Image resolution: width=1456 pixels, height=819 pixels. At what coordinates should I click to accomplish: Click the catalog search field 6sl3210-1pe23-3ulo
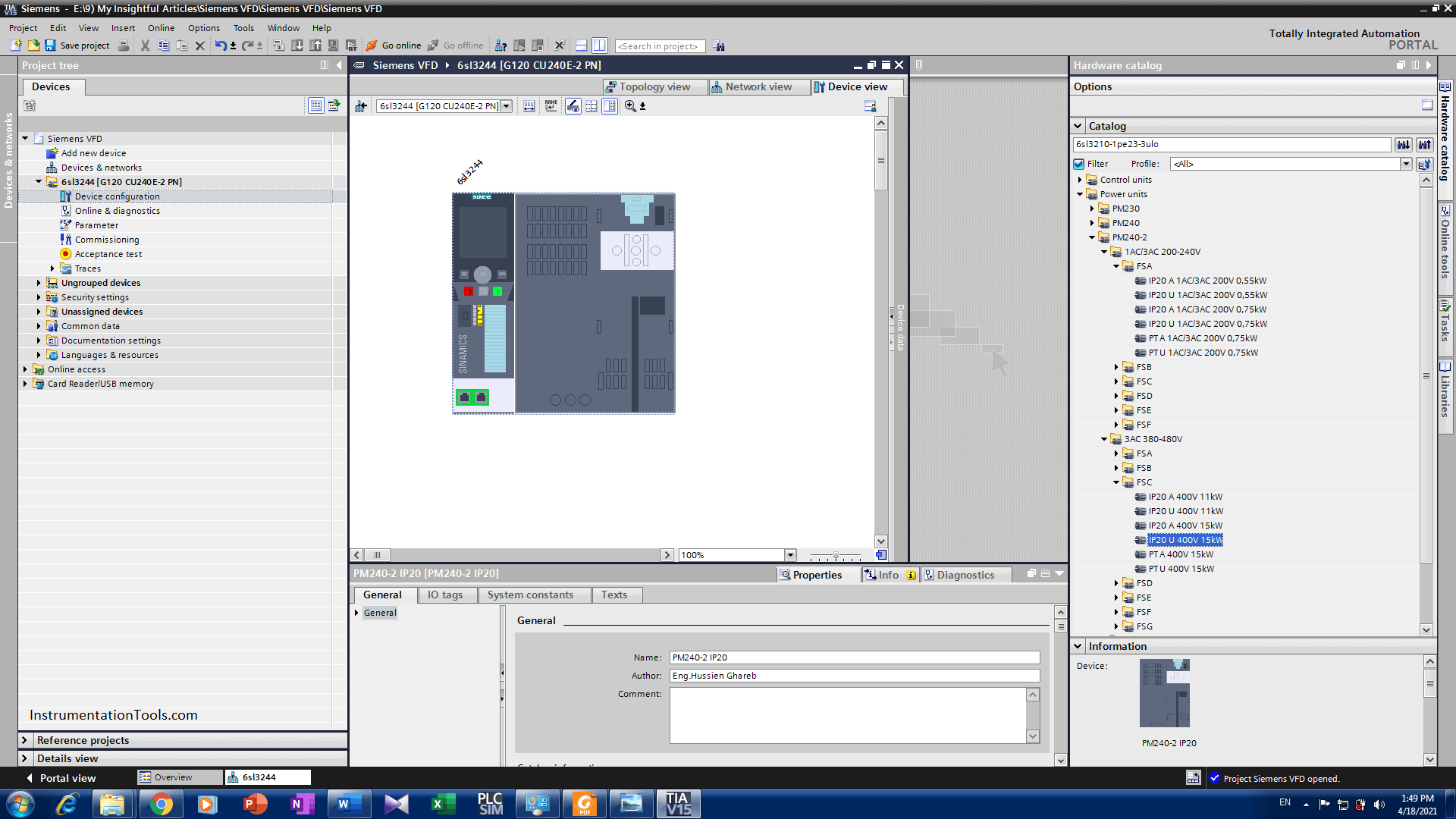point(1232,144)
